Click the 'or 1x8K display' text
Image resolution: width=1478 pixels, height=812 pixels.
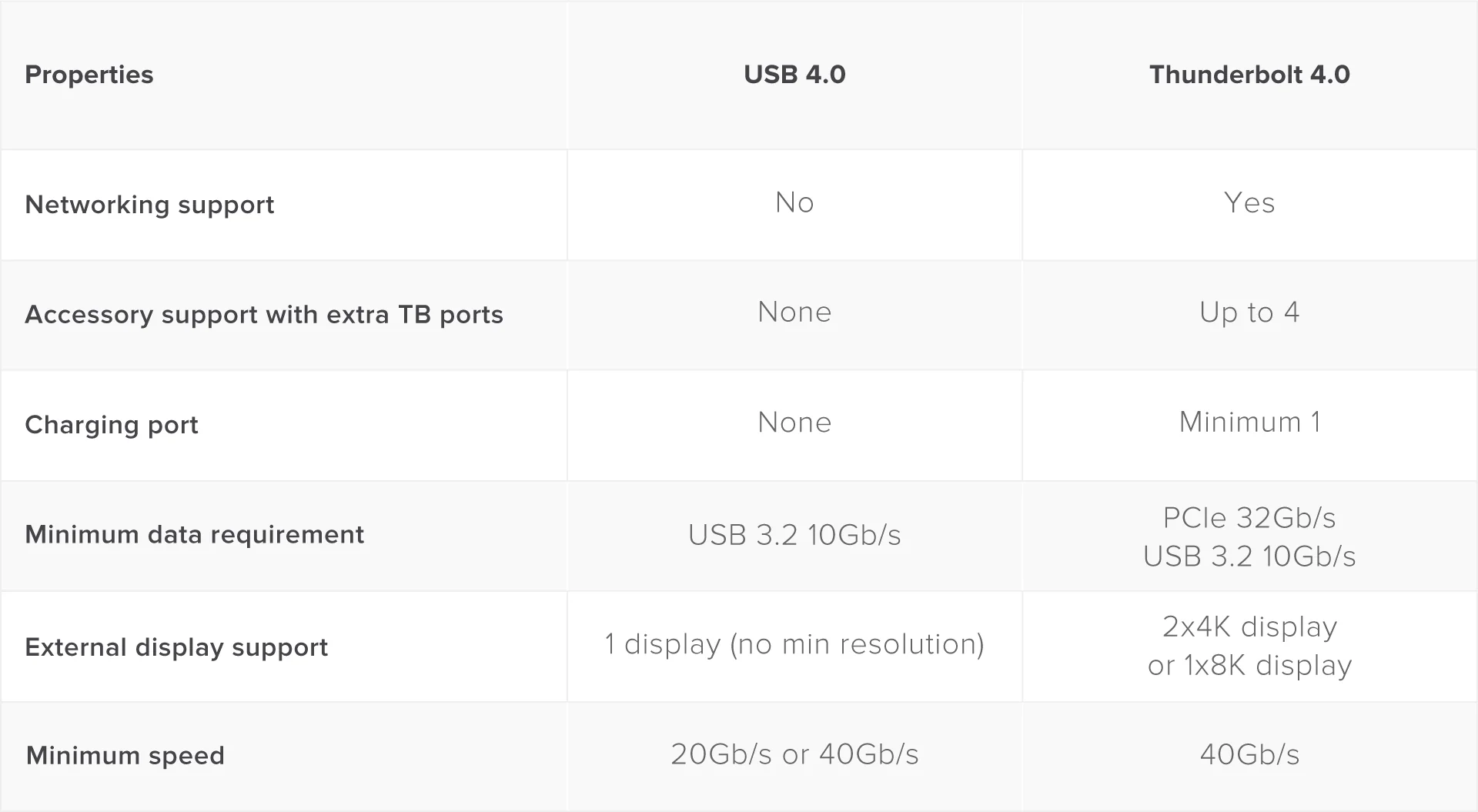(1249, 666)
